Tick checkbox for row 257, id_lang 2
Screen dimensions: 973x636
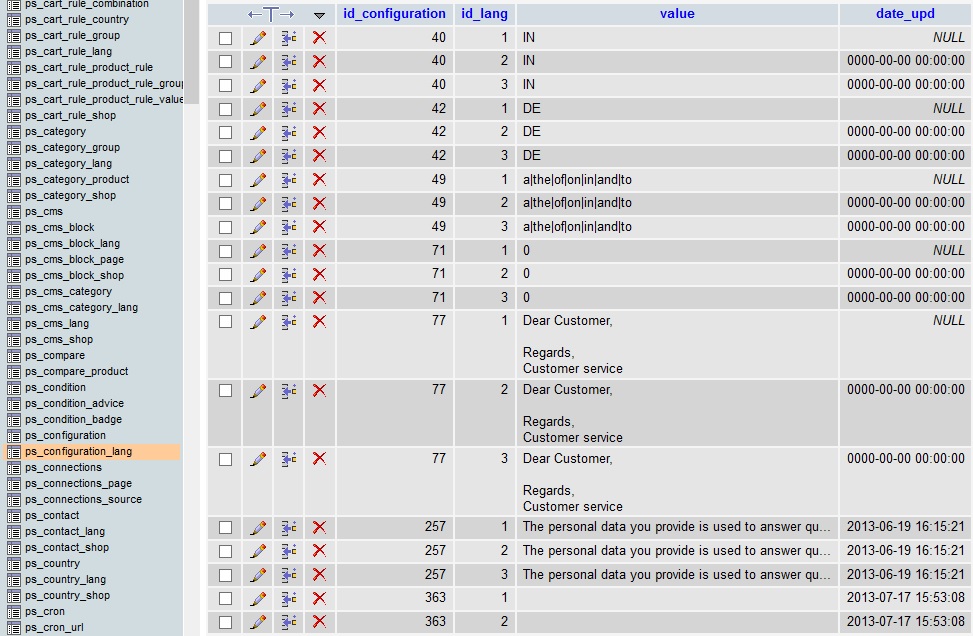225,552
